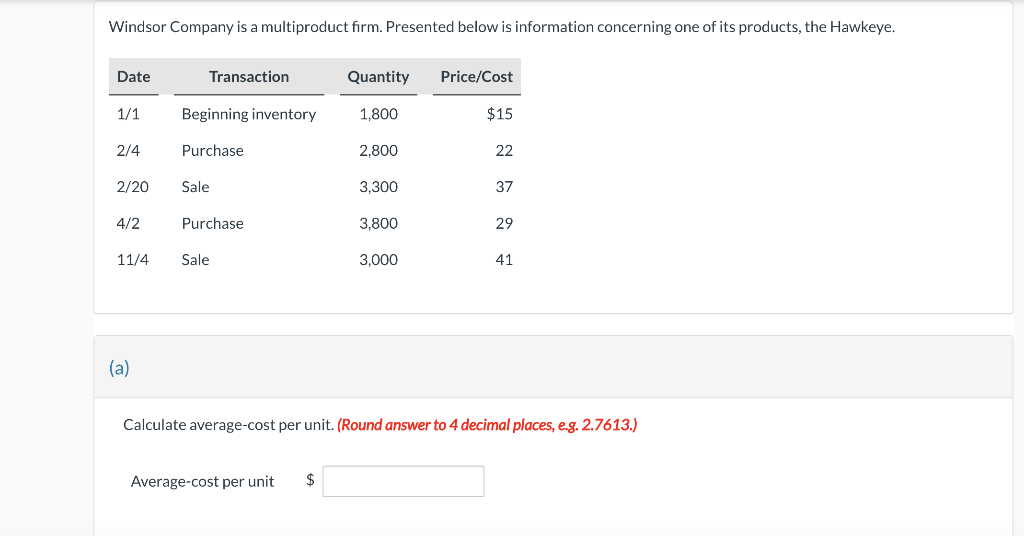1024x536 pixels.
Task: Select the $15 price cell
Action: point(499,114)
